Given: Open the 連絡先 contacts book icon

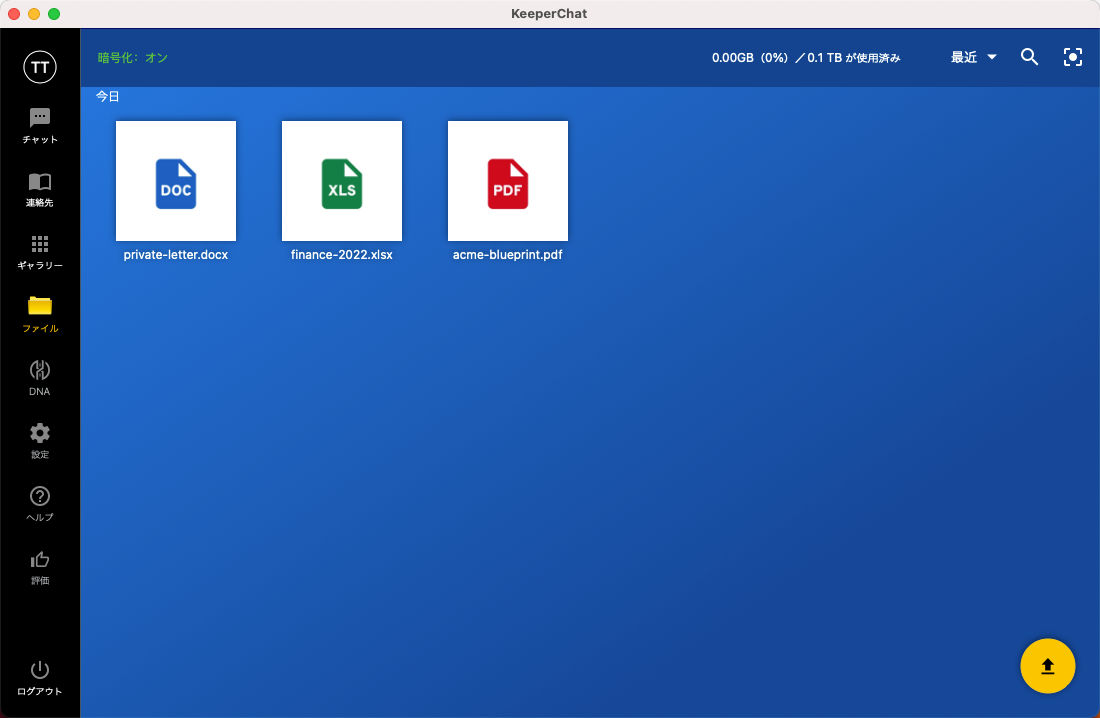Looking at the screenshot, I should click(40, 182).
